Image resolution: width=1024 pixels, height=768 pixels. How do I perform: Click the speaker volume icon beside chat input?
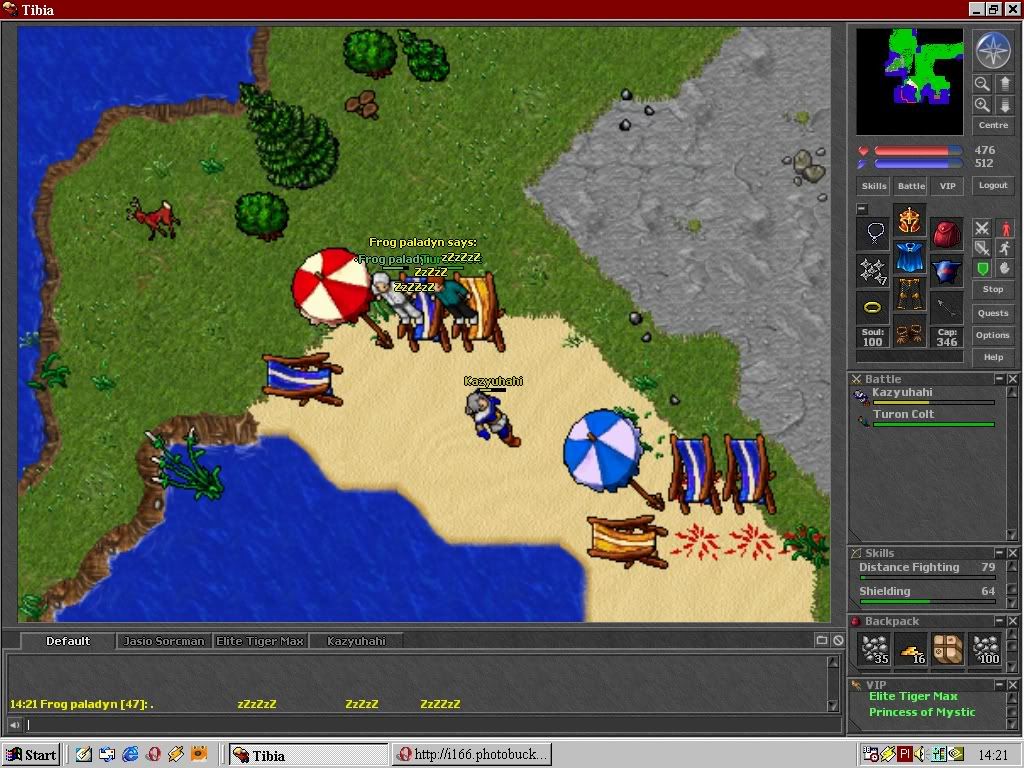14,724
